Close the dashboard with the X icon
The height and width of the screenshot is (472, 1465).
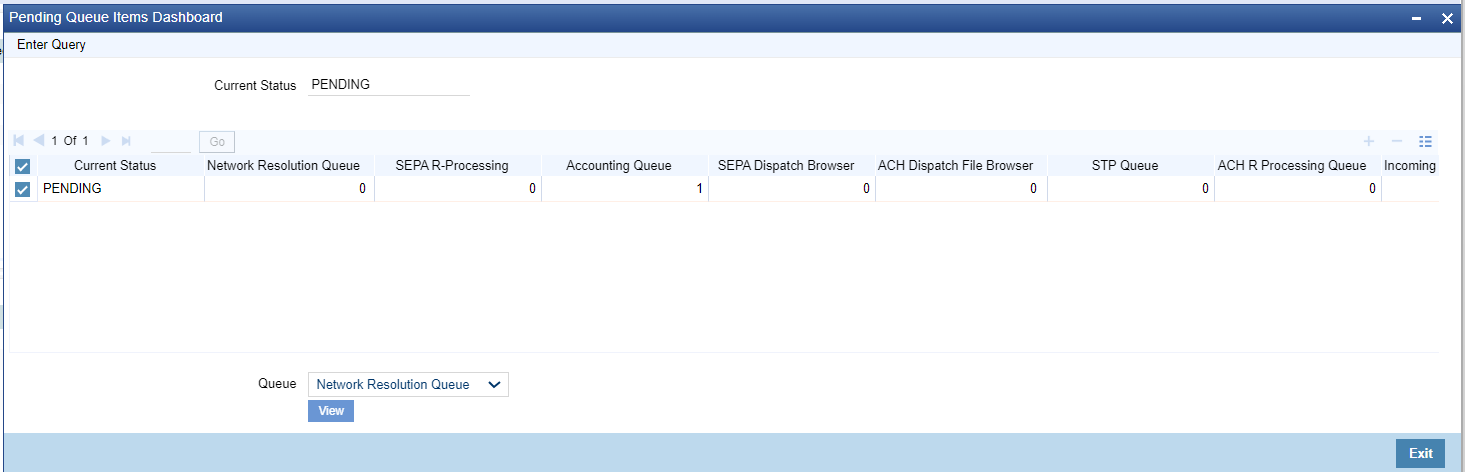(1446, 18)
